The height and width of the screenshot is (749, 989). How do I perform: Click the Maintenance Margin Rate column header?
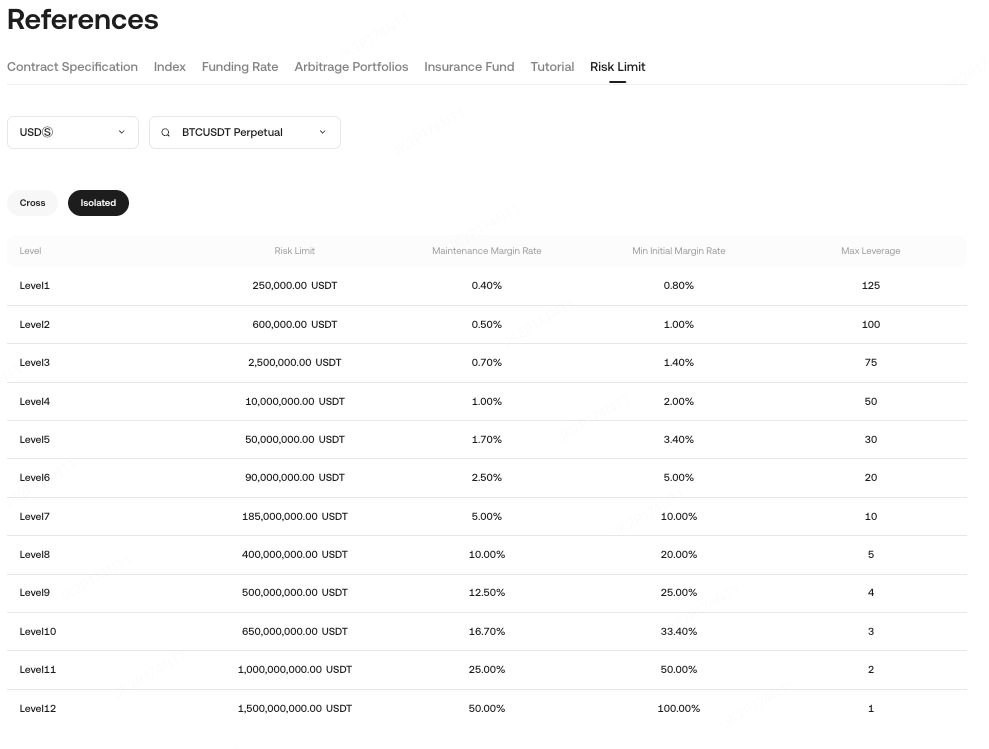[x=486, y=251]
